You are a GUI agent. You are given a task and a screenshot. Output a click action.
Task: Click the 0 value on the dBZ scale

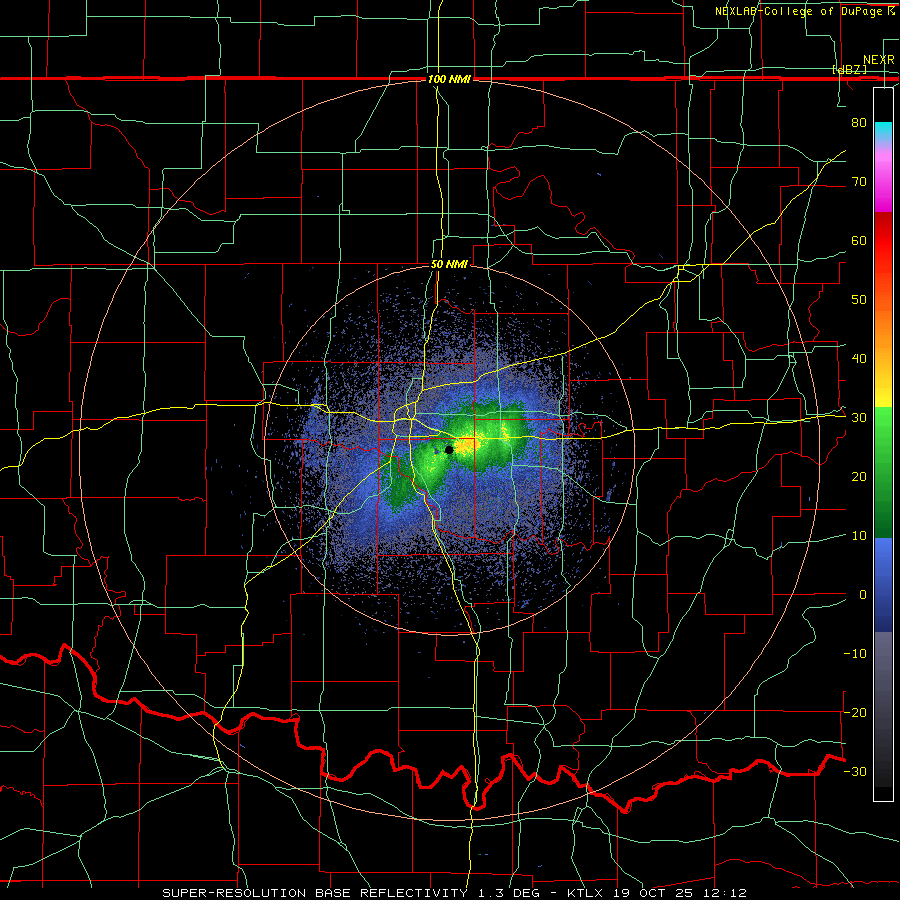(x=863, y=595)
